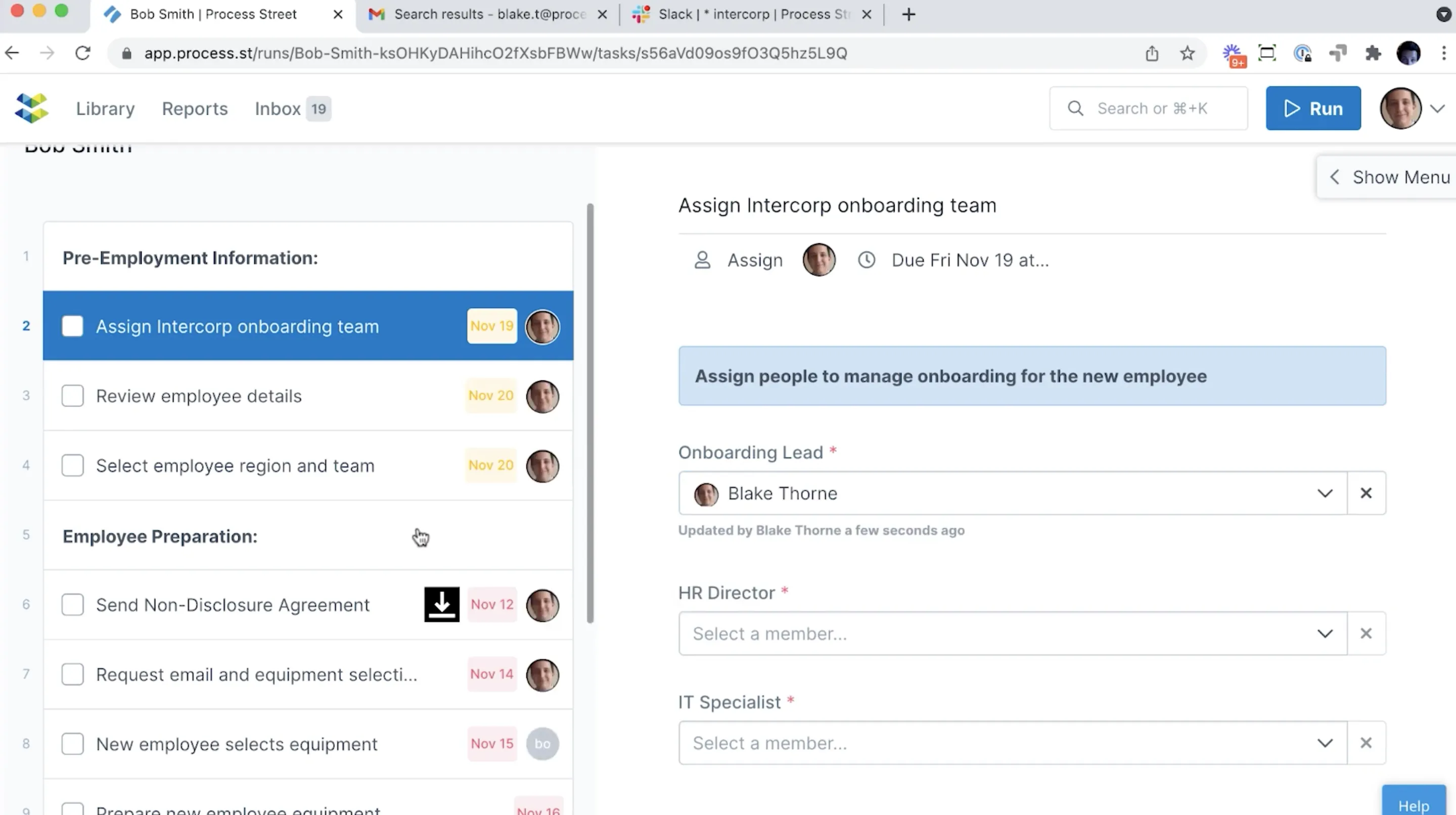Click Nov 14 due date badge
This screenshot has height=815, width=1456.
(492, 674)
